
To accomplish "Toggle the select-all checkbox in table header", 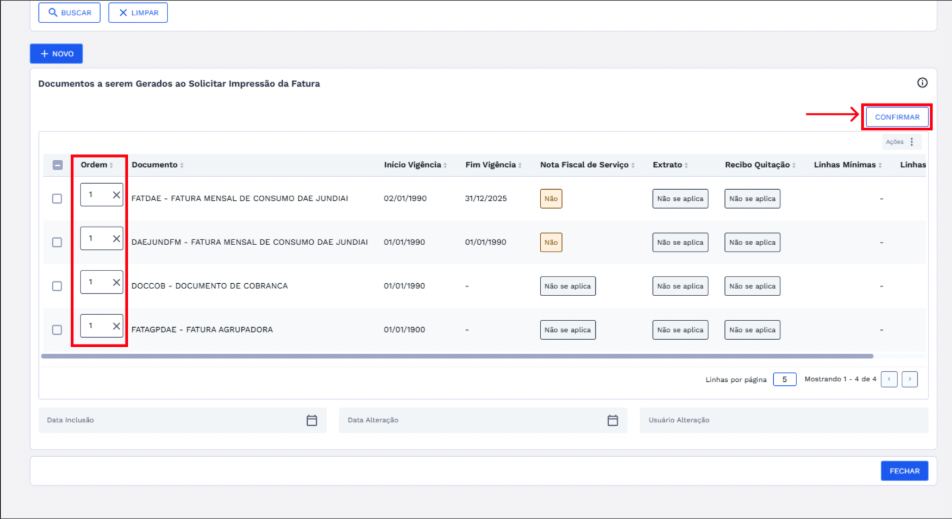I will click(57, 165).
